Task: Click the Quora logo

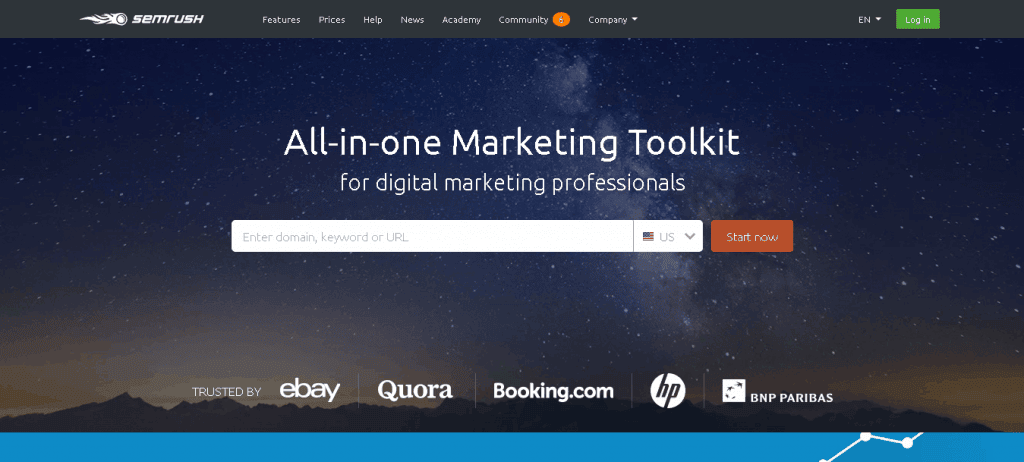Action: tap(415, 391)
